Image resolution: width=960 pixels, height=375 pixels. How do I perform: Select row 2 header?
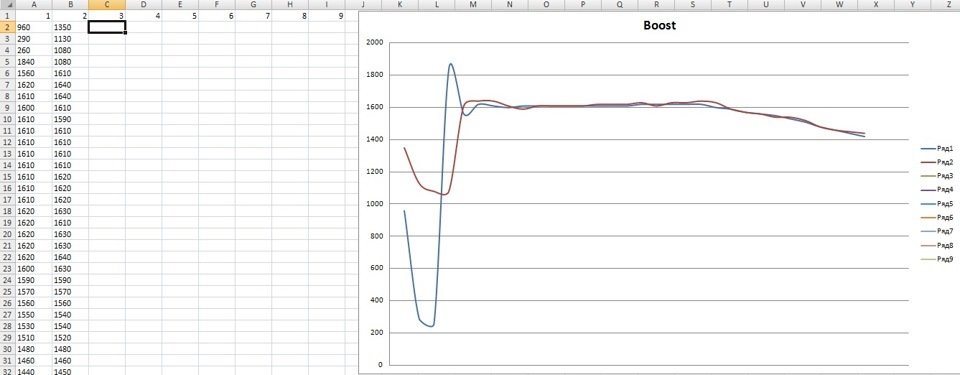[x=7, y=27]
